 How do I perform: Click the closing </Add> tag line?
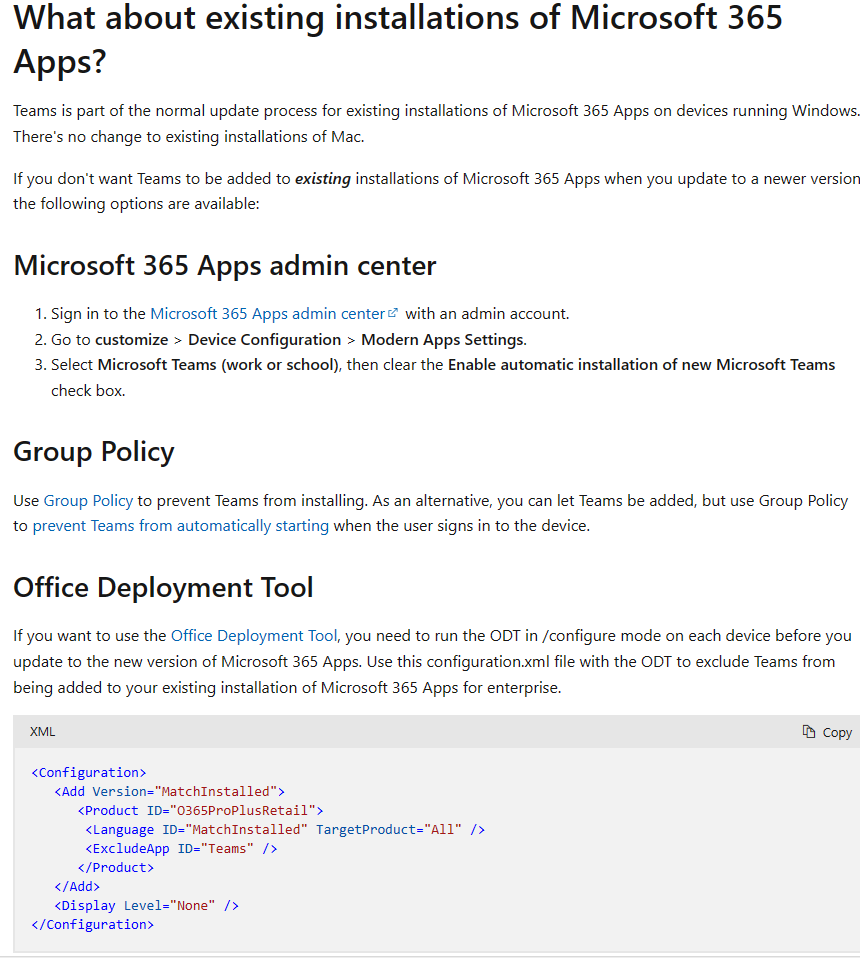77,886
